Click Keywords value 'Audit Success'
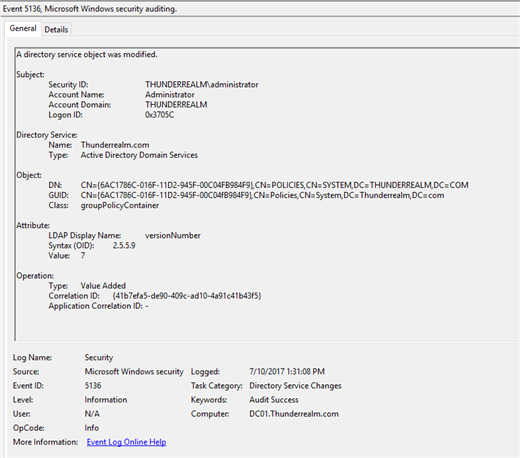520x458 pixels. click(x=274, y=400)
